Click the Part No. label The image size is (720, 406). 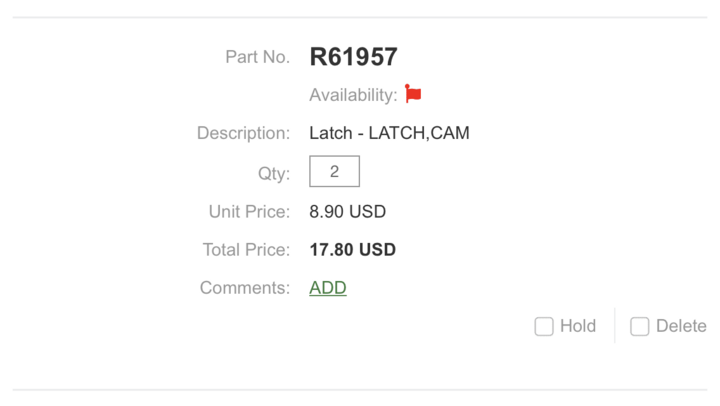coord(258,57)
